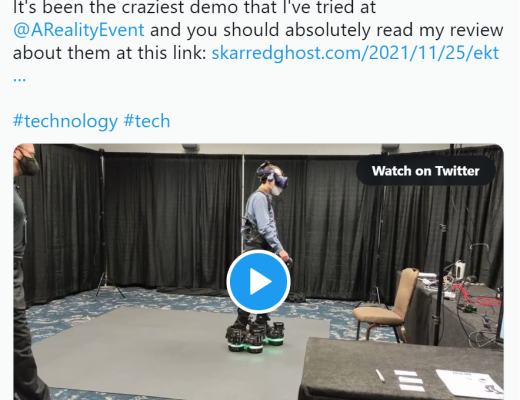The image size is (520, 400).
Task: Click the tweet text 'about them at this link:'
Action: [x=110, y=53]
